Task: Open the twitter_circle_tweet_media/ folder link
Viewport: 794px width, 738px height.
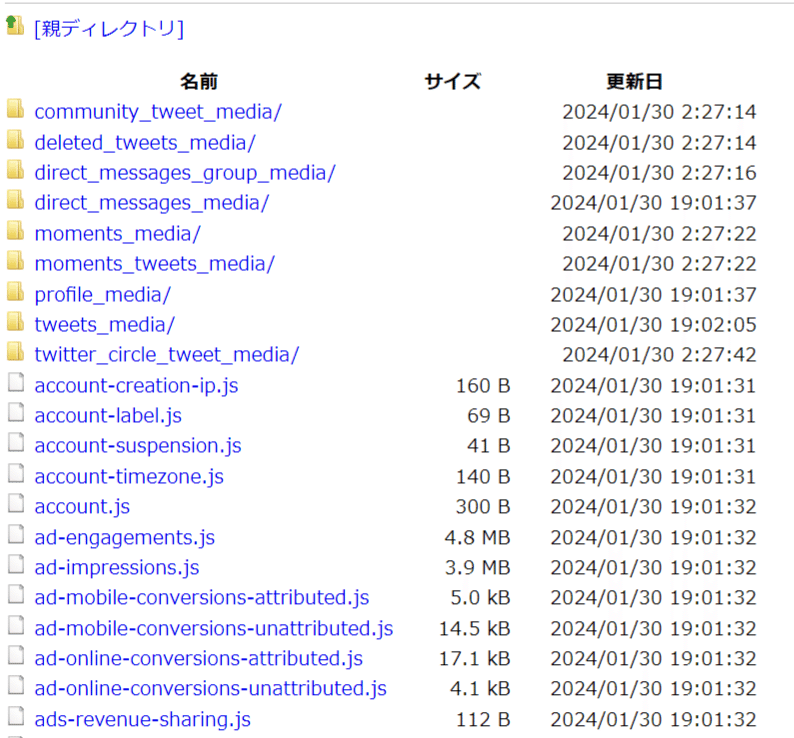Action: coord(167,355)
